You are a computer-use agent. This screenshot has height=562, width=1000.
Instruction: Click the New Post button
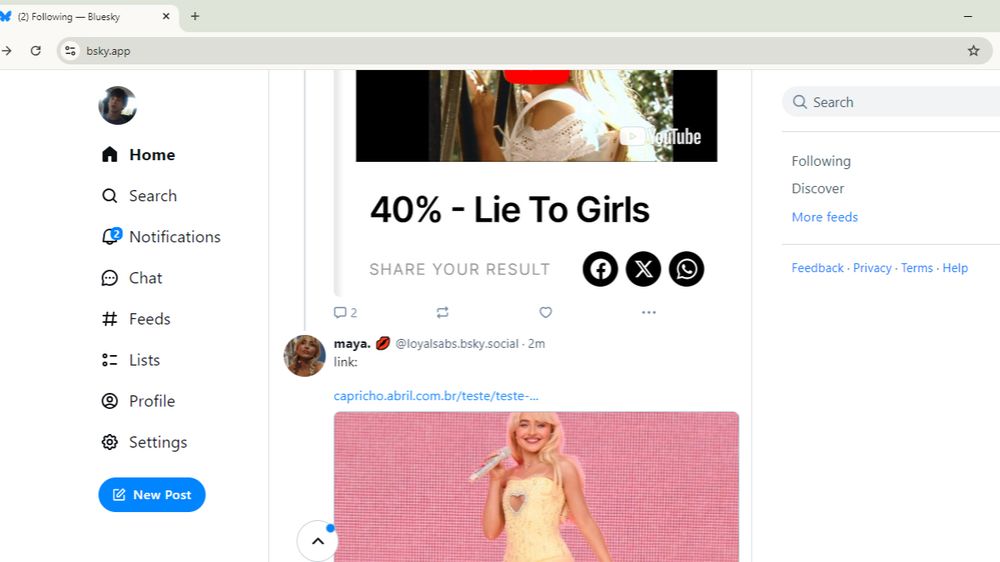click(x=152, y=495)
